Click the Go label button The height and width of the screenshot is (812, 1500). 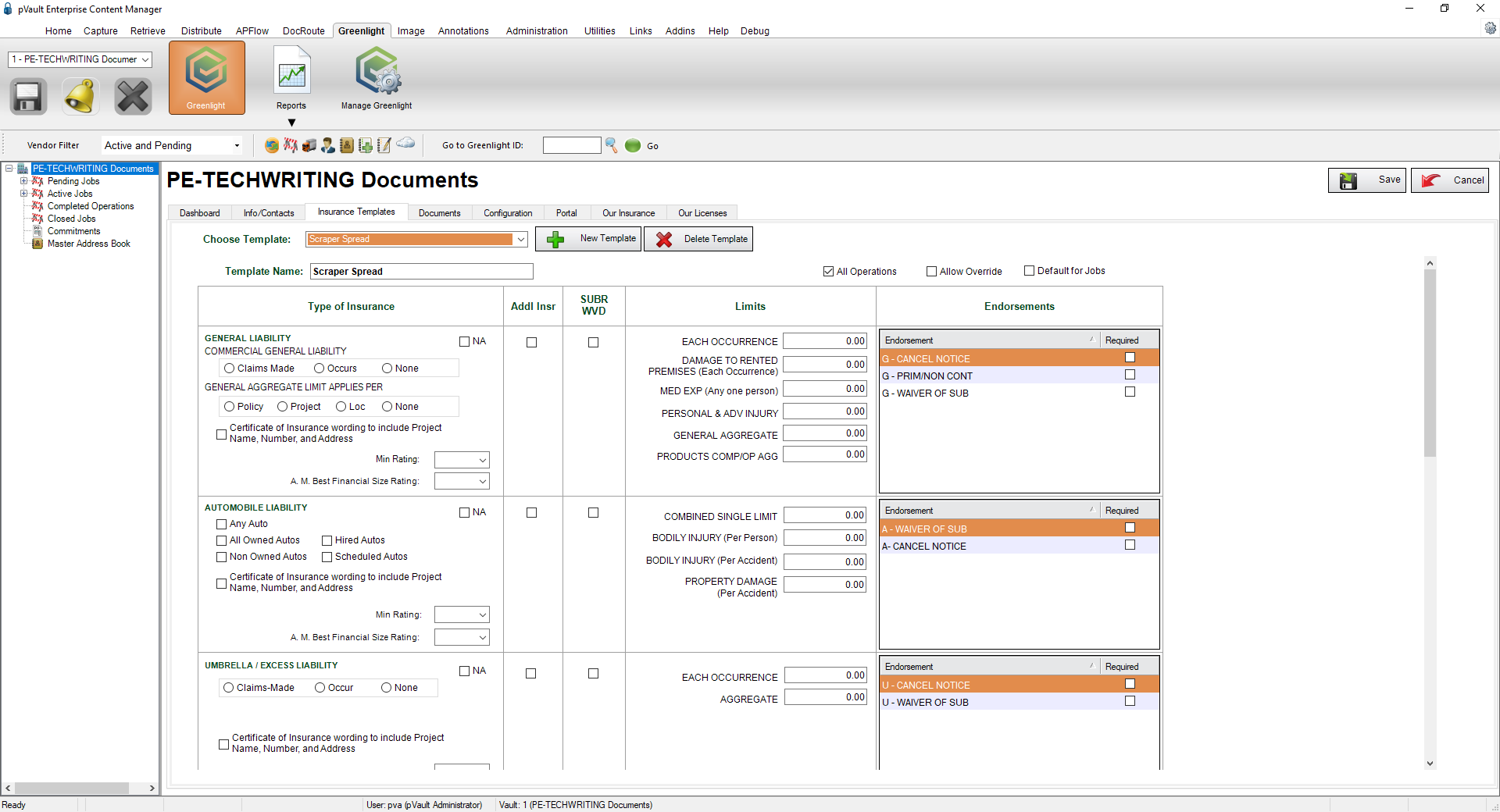pyautogui.click(x=652, y=146)
